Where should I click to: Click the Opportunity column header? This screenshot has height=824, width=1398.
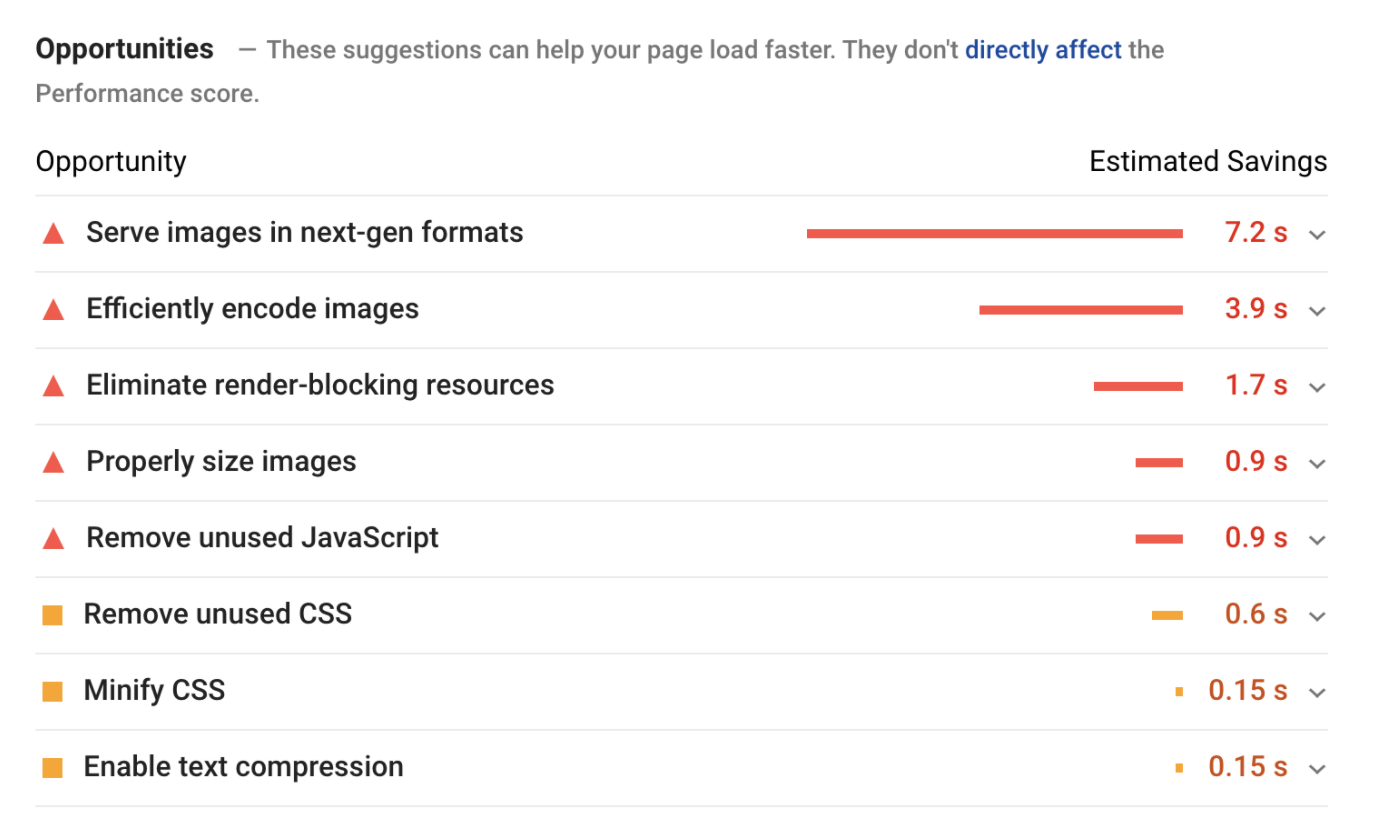pyautogui.click(x=111, y=160)
